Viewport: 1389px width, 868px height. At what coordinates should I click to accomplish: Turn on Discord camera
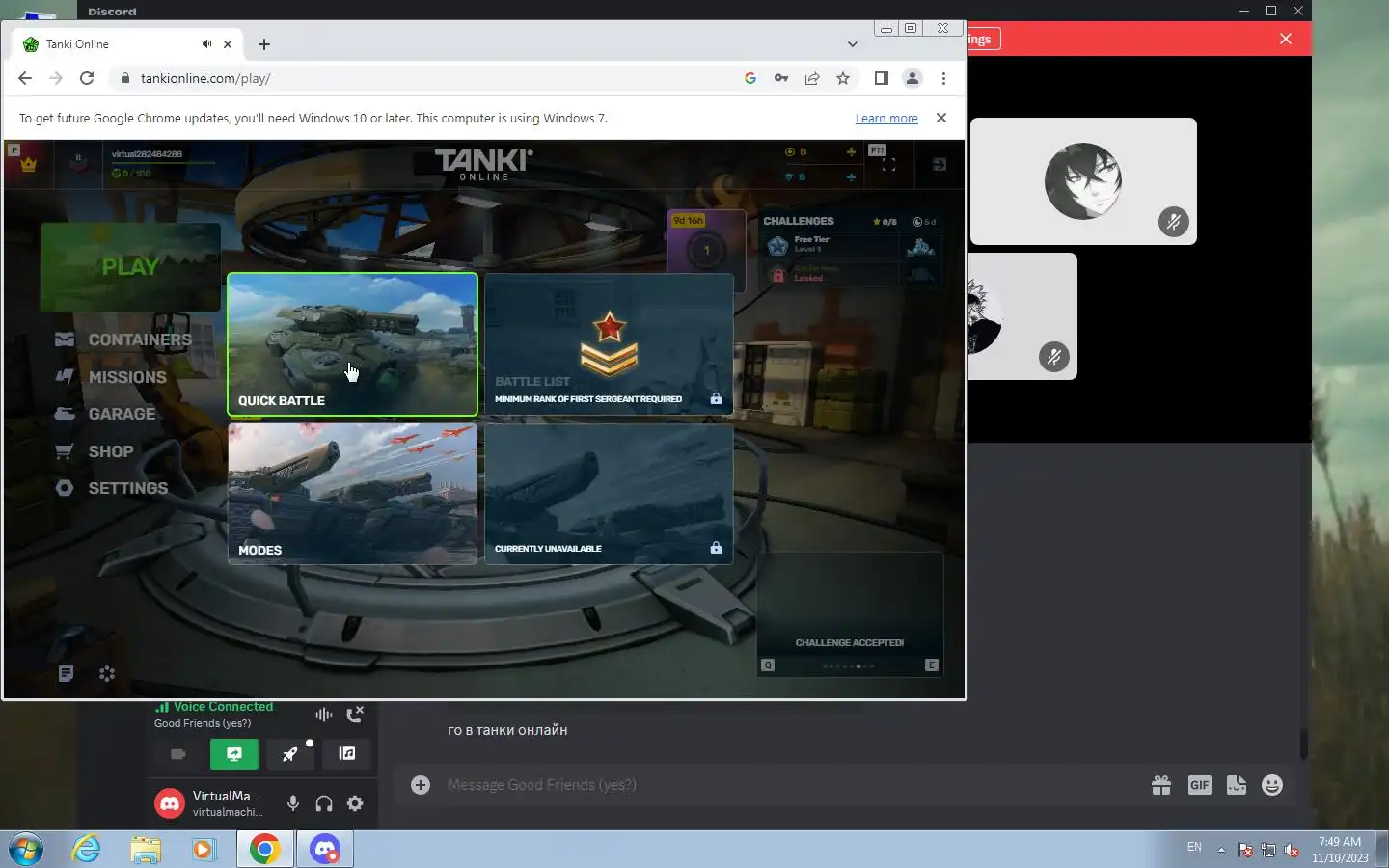tap(177, 754)
